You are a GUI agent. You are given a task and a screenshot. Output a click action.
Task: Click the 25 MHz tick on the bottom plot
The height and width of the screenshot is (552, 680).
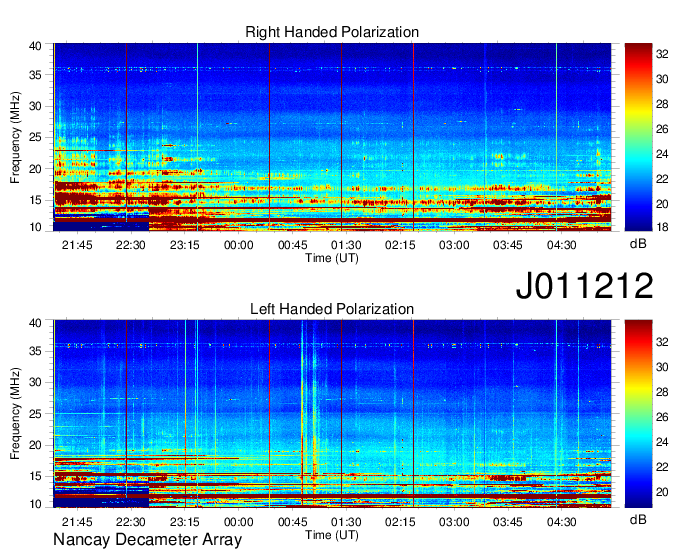pyautogui.click(x=35, y=414)
